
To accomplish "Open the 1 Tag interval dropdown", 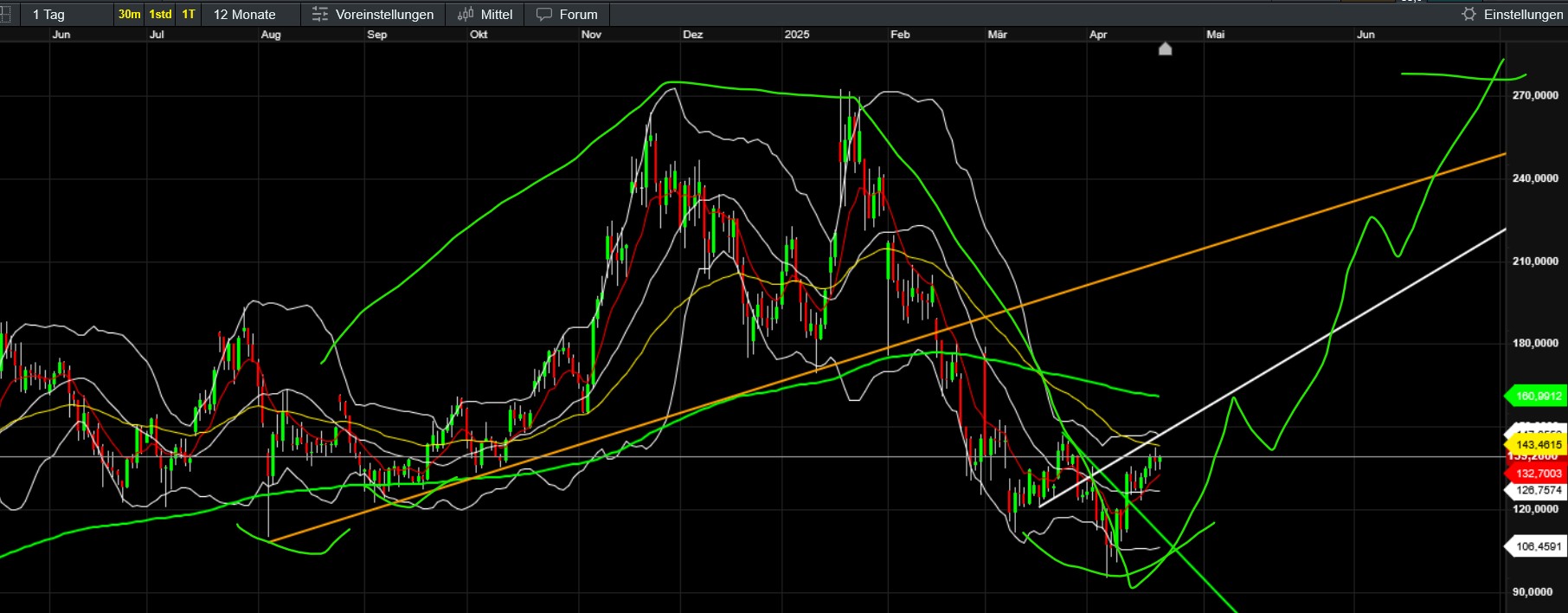I will (48, 15).
